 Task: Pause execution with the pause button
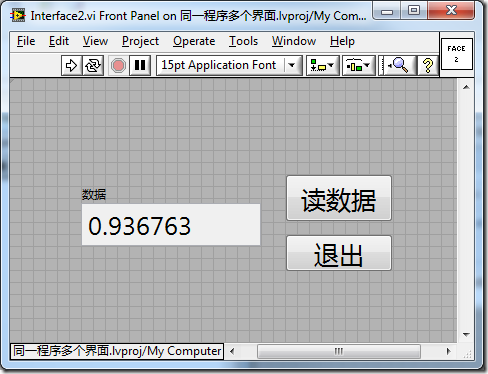point(140,65)
